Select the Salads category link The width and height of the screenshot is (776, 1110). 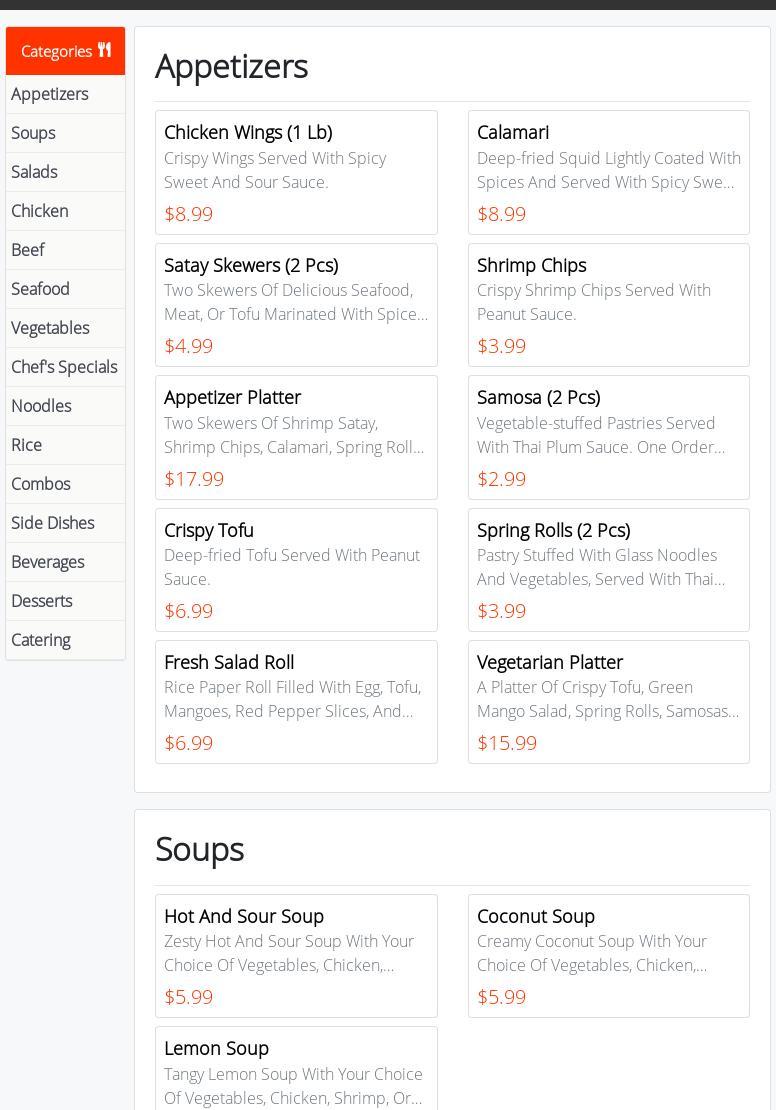[34, 172]
